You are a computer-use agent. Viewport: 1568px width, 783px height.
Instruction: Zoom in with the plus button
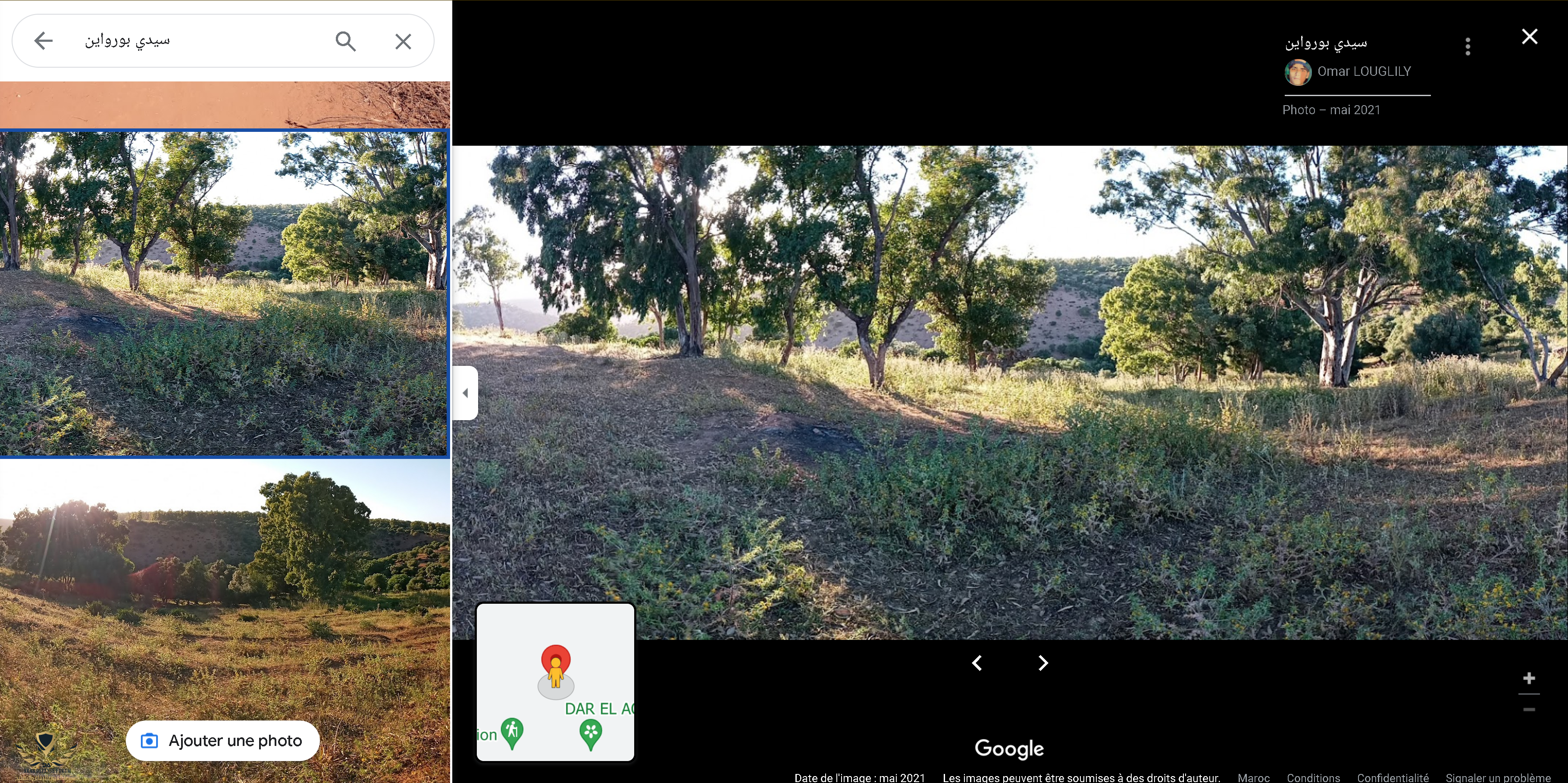(x=1528, y=678)
